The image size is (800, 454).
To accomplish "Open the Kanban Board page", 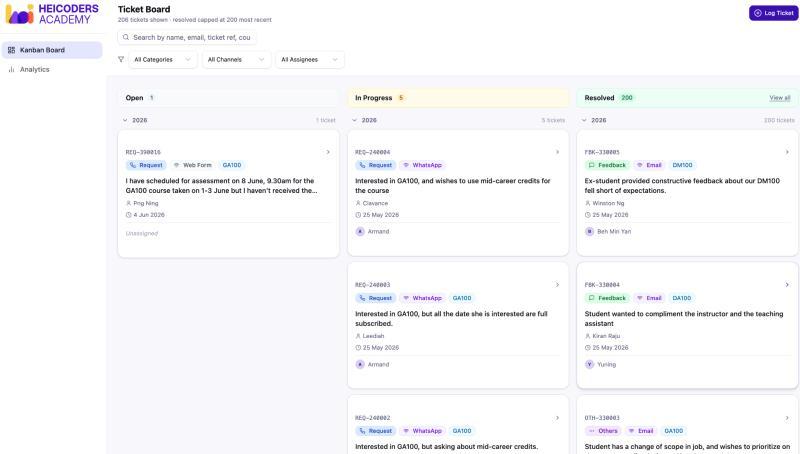I will 52,50.
